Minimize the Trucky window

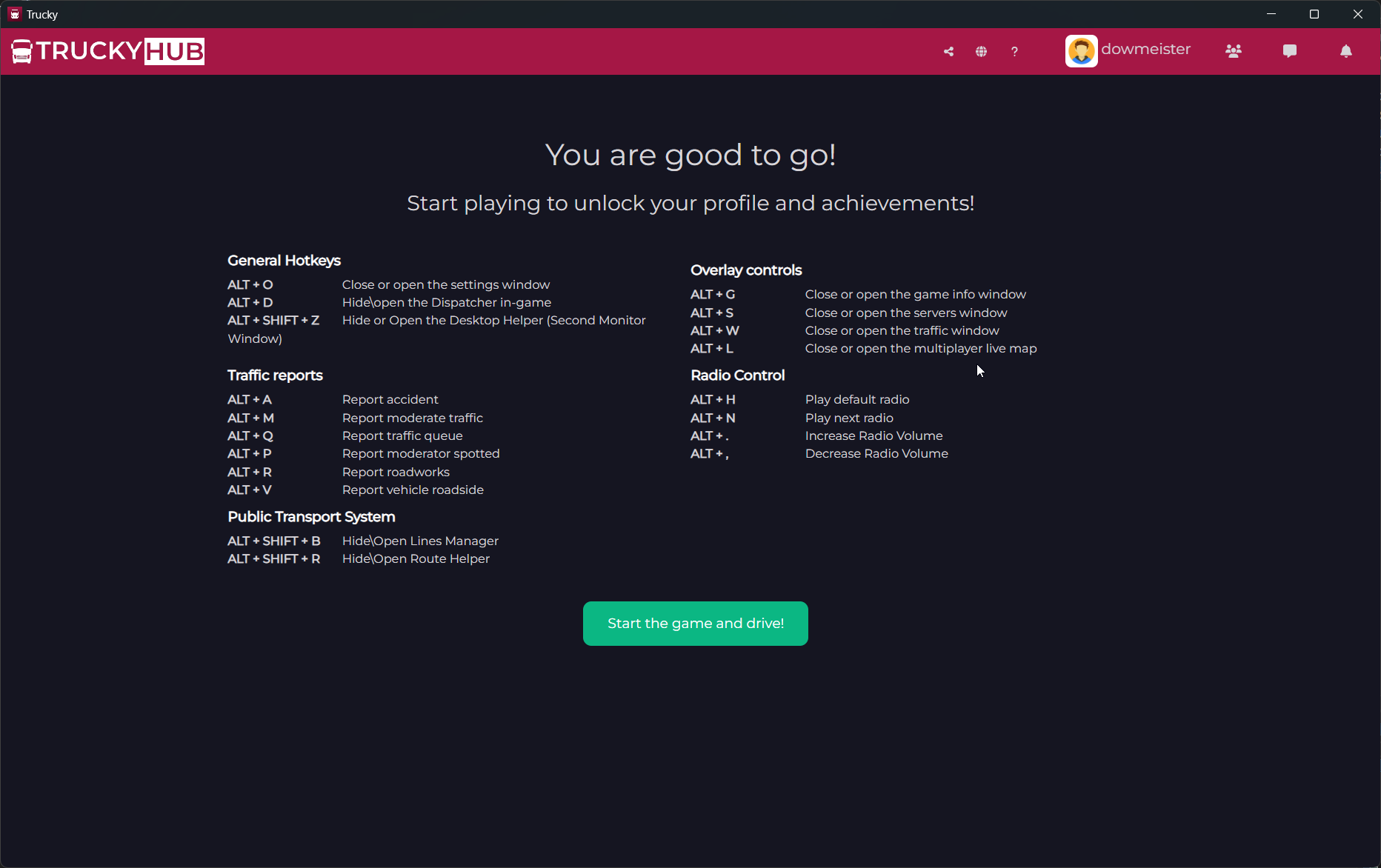(1271, 14)
